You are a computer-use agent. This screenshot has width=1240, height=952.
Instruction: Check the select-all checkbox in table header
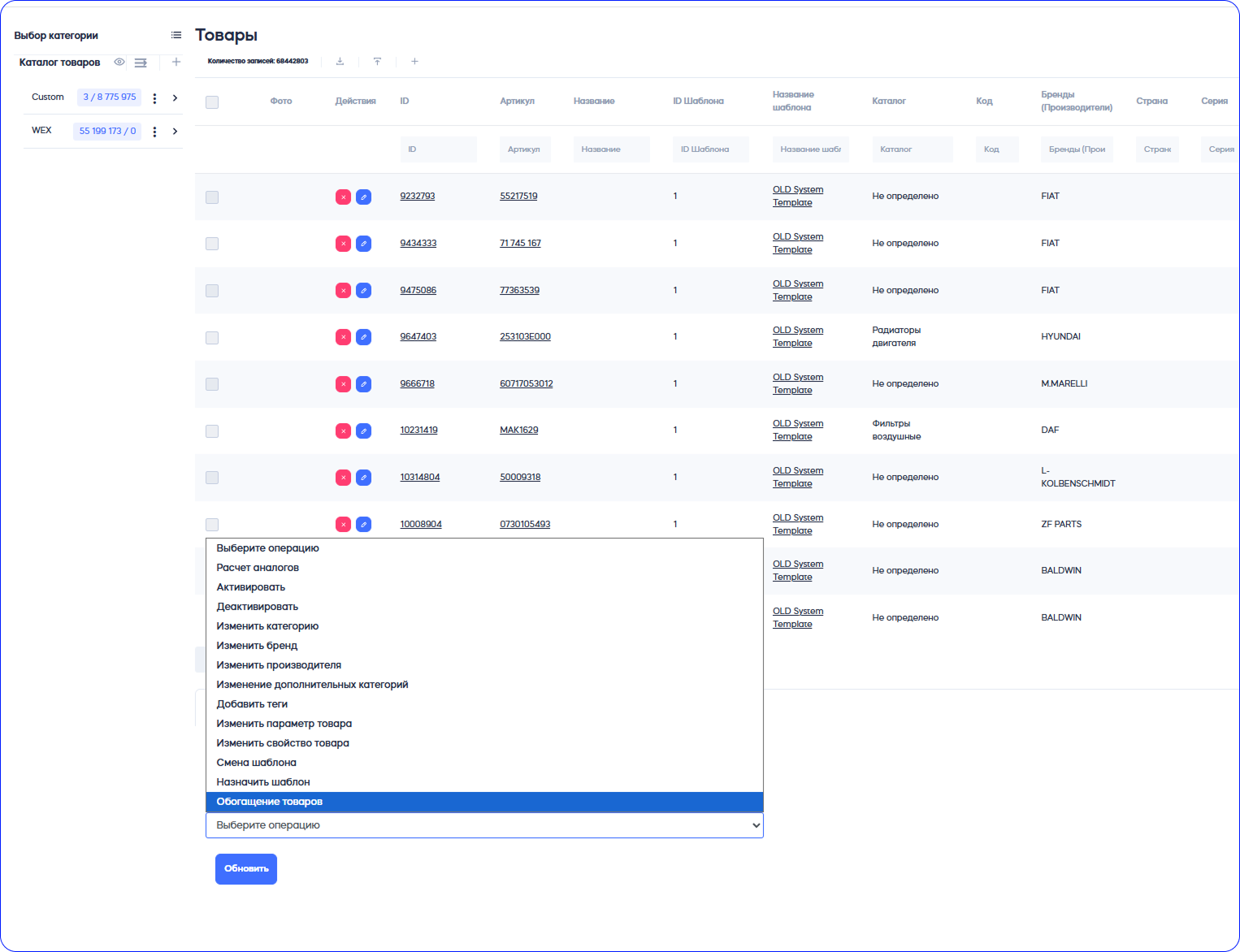click(212, 102)
